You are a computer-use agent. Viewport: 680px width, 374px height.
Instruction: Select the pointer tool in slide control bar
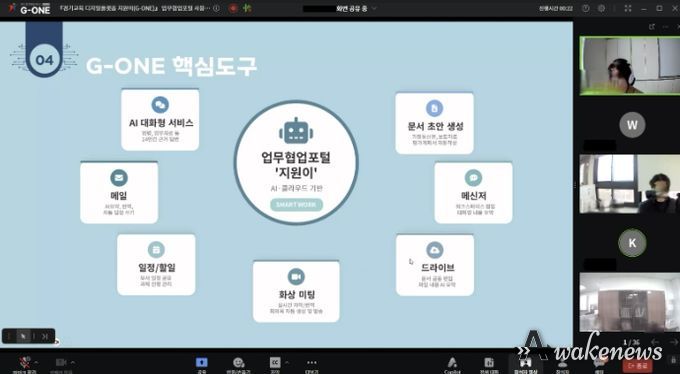point(23,336)
